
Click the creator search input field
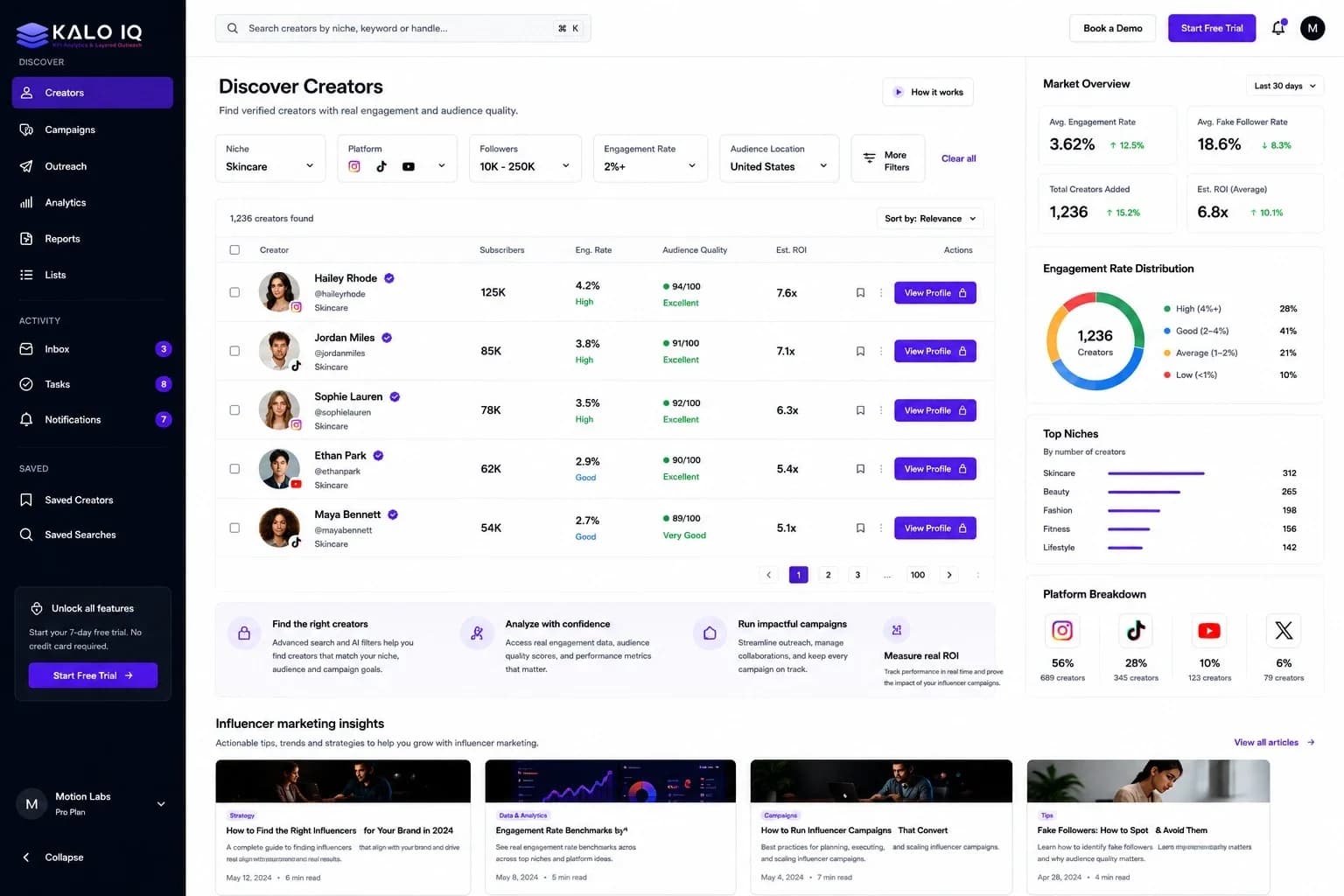point(402,28)
